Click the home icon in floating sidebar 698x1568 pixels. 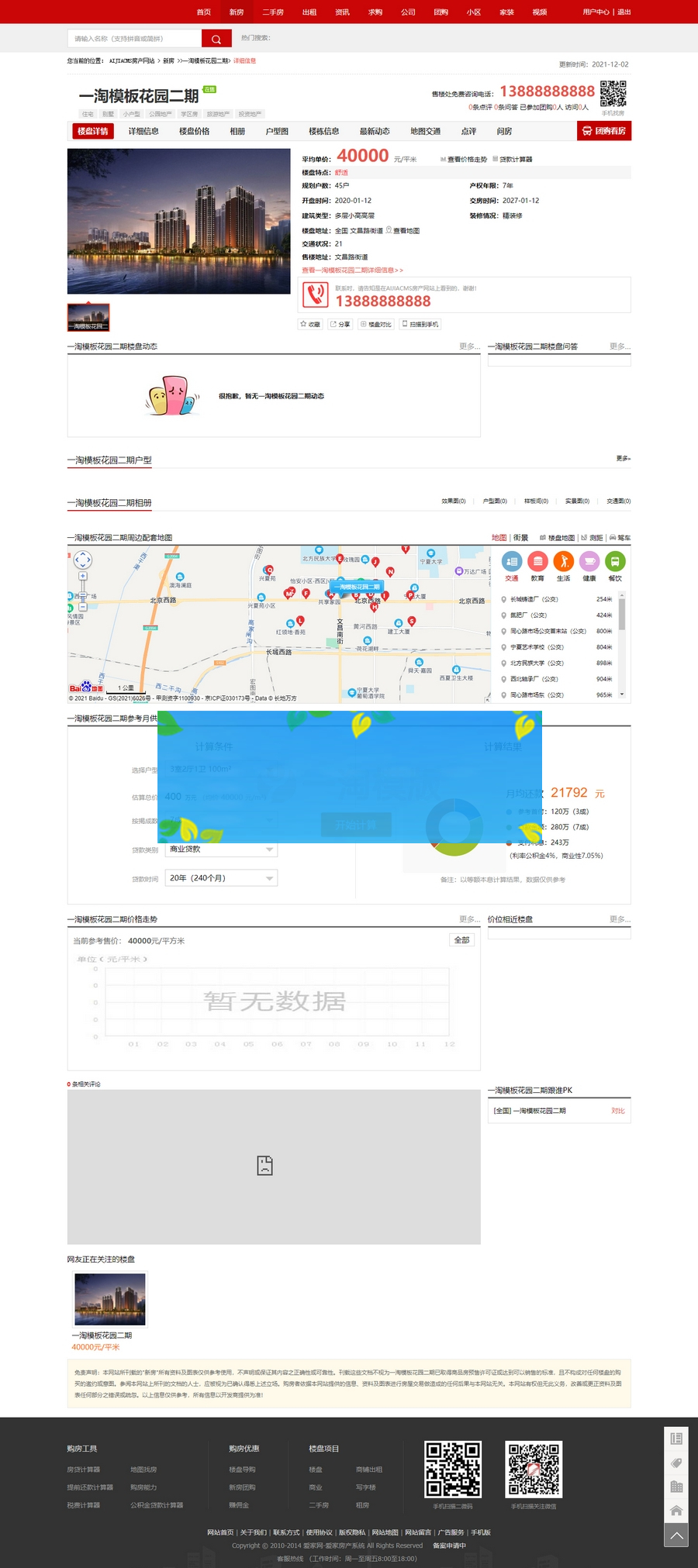pyautogui.click(x=676, y=1510)
